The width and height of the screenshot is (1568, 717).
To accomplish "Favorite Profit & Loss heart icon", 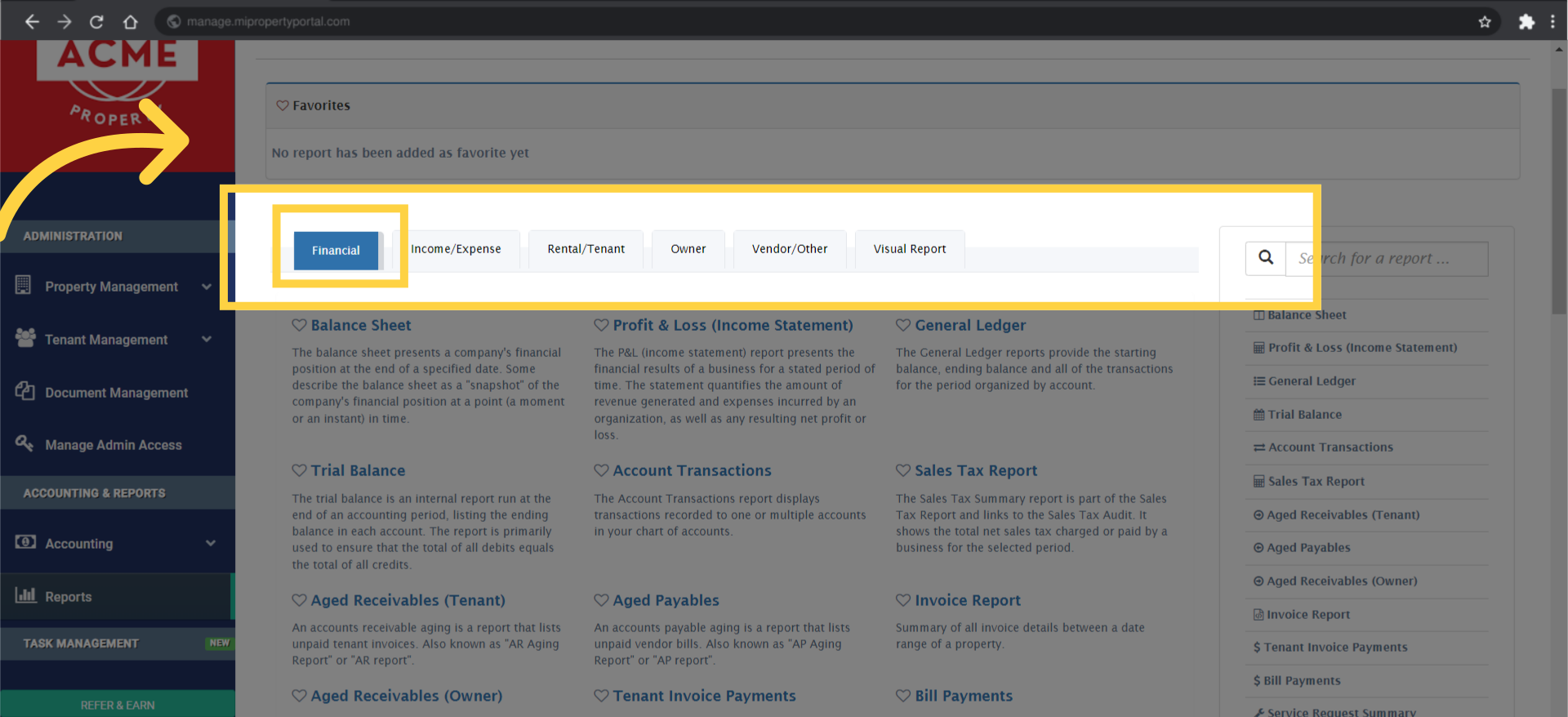I will pos(601,325).
